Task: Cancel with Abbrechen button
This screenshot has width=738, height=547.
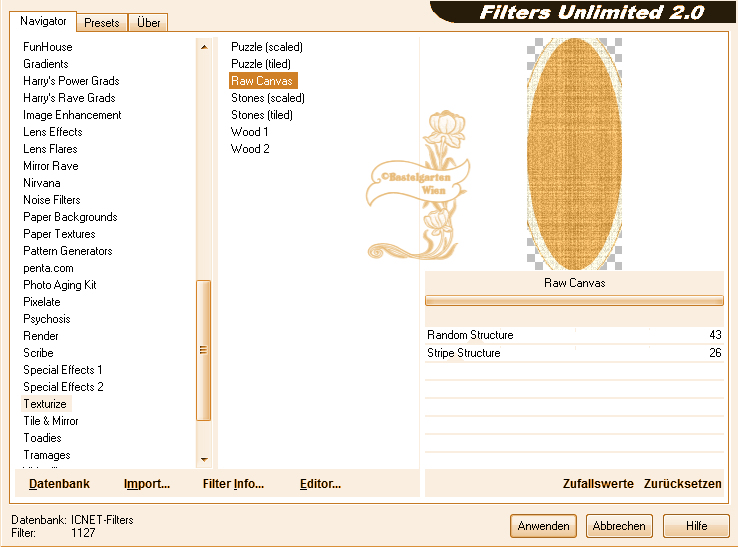Action: coord(619,526)
